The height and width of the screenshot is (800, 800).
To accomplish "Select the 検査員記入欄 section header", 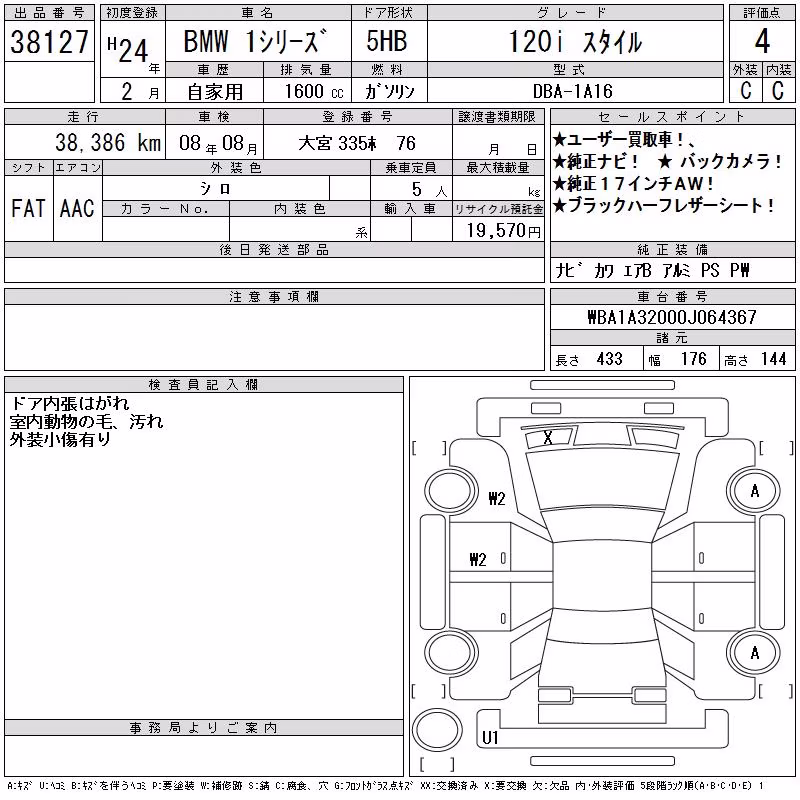I will click(203, 385).
